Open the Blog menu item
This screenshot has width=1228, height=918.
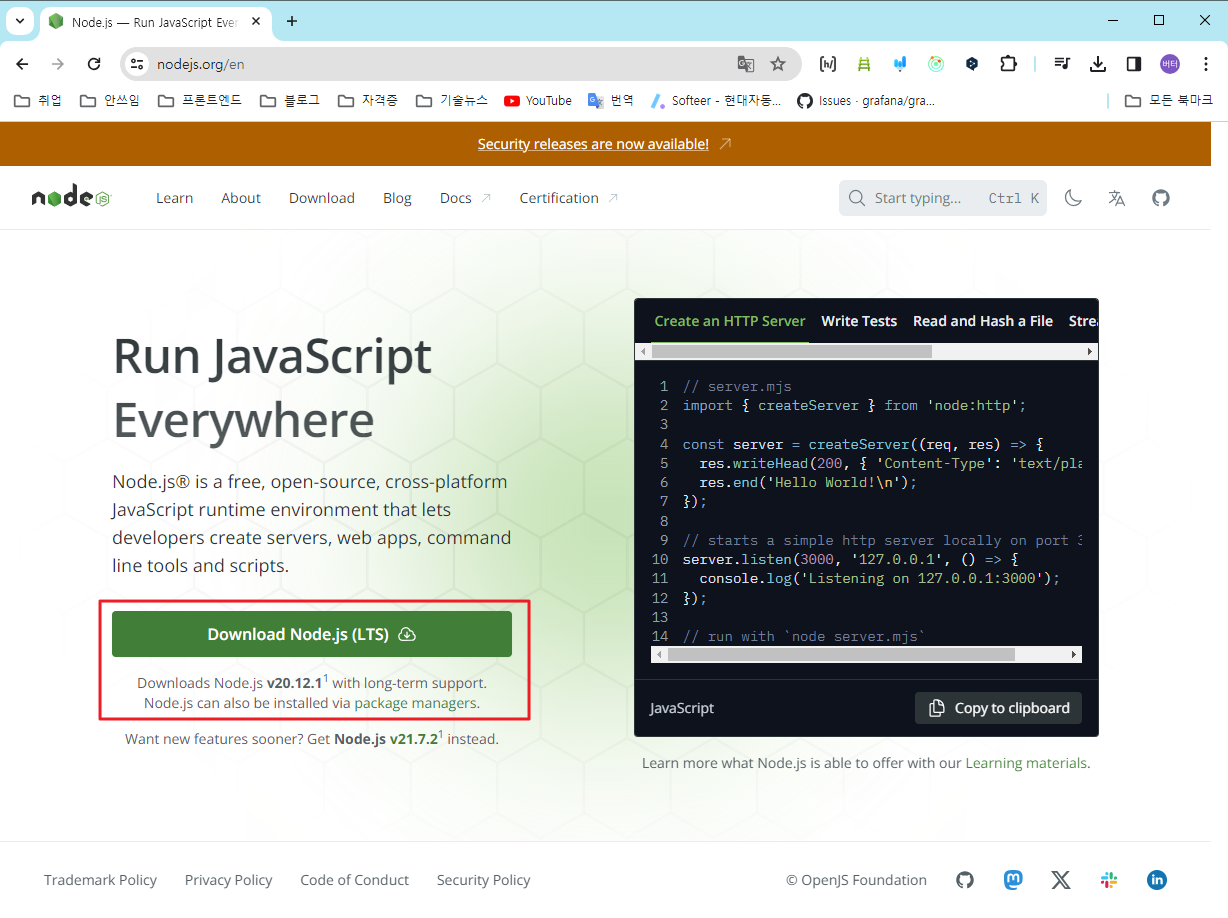tap(397, 198)
